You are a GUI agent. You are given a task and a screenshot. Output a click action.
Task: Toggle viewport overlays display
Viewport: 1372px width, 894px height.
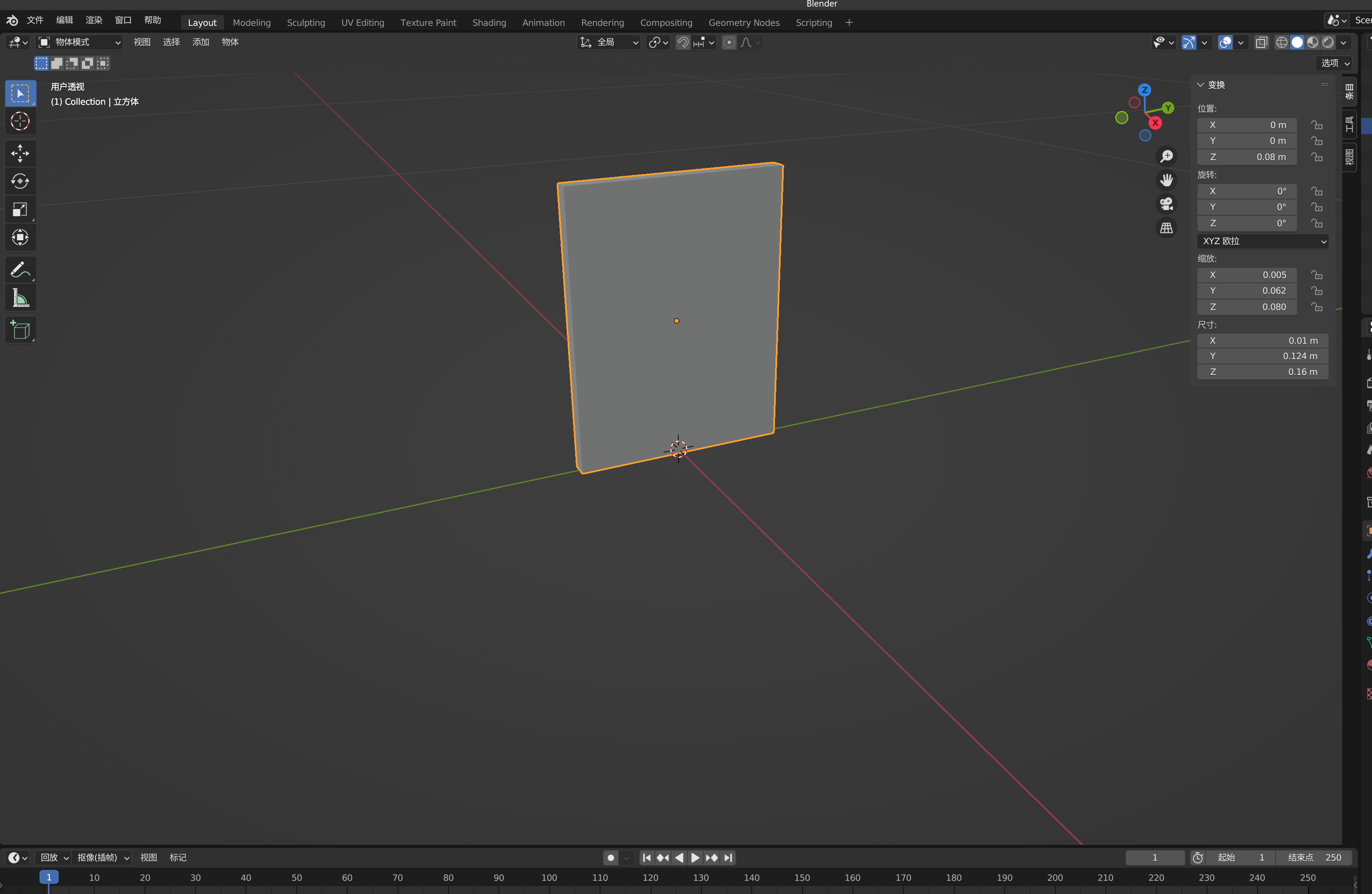(x=1225, y=42)
